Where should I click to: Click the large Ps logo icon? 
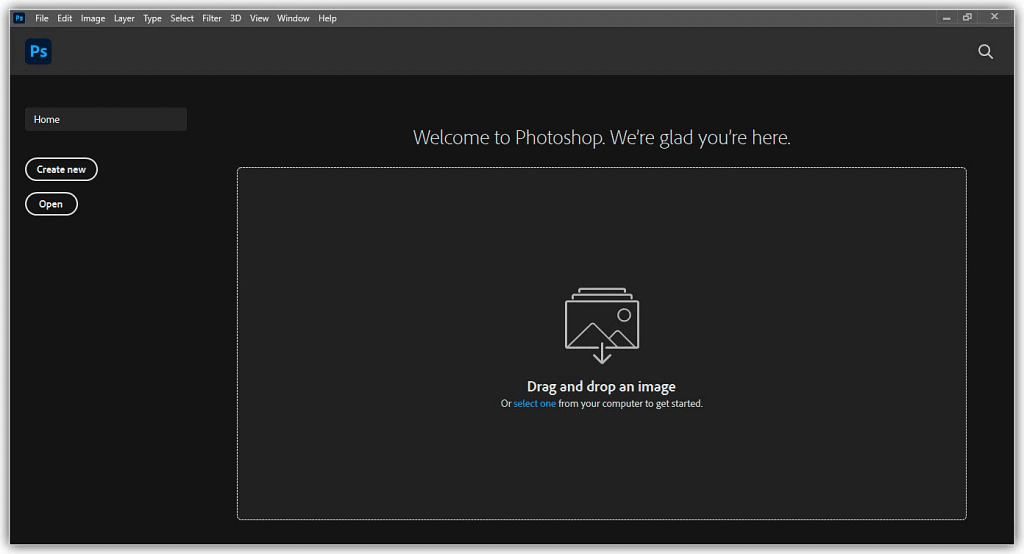38,52
